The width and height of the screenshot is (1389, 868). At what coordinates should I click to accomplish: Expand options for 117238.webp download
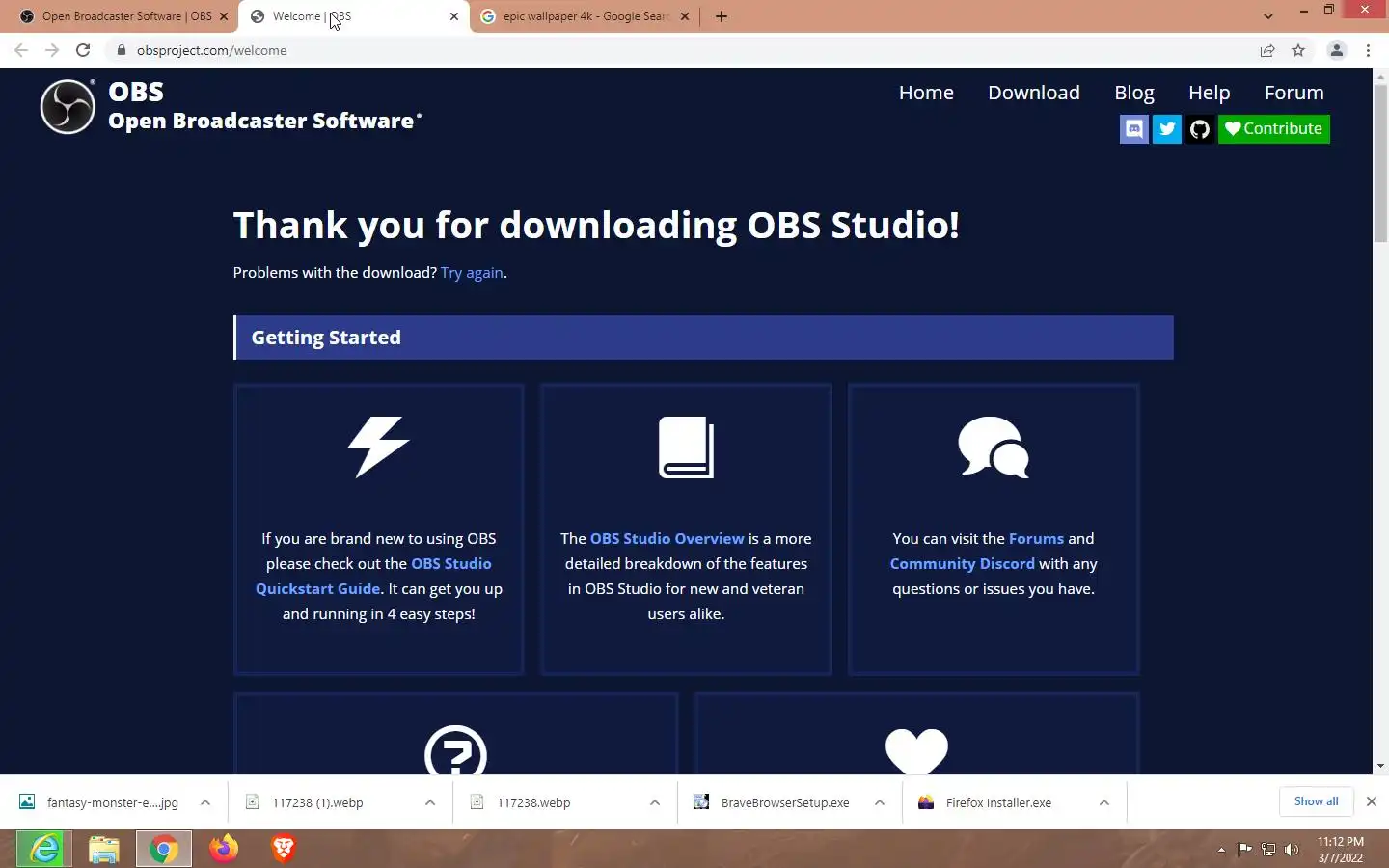pyautogui.click(x=655, y=802)
